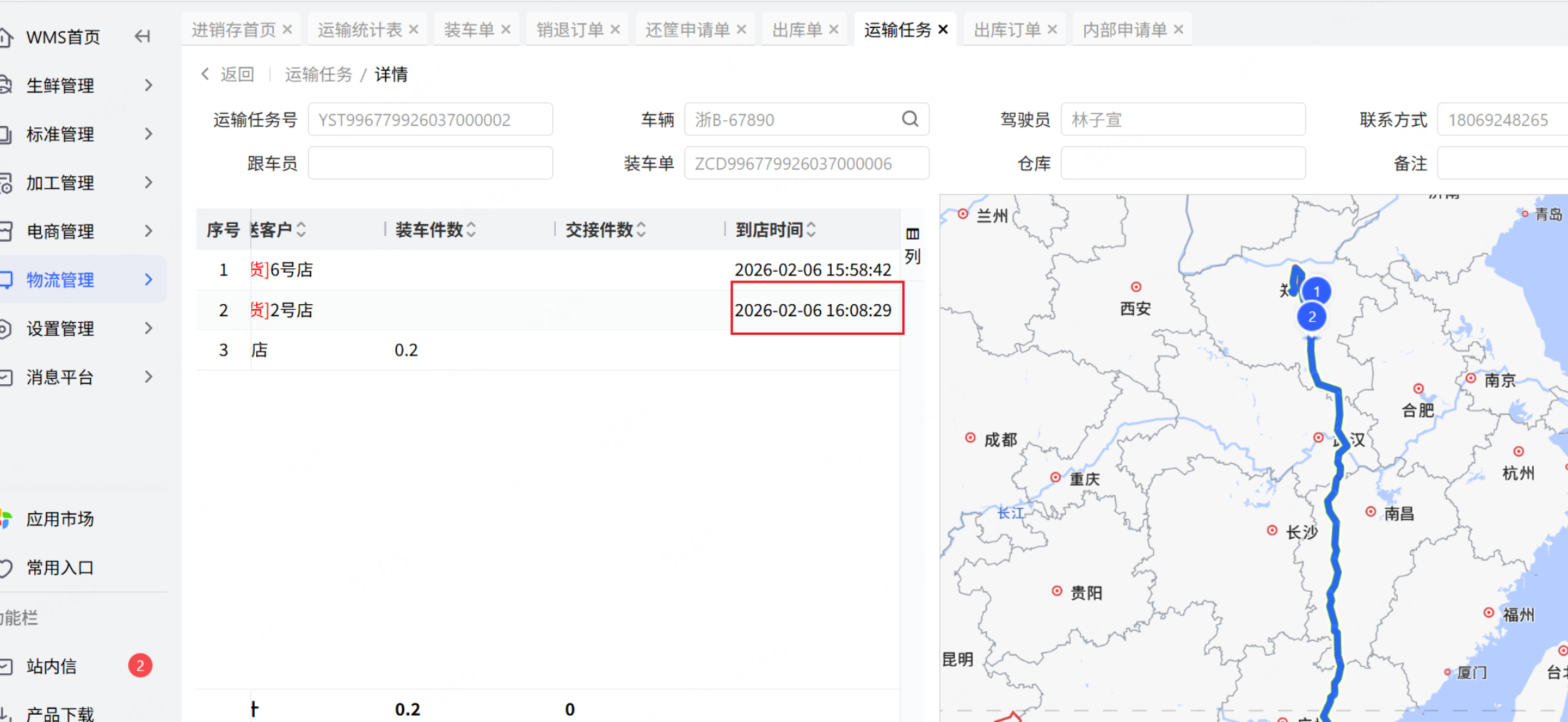The width and height of the screenshot is (1568, 722).
Task: Go to WMS首页 in sidebar
Action: coord(63,37)
